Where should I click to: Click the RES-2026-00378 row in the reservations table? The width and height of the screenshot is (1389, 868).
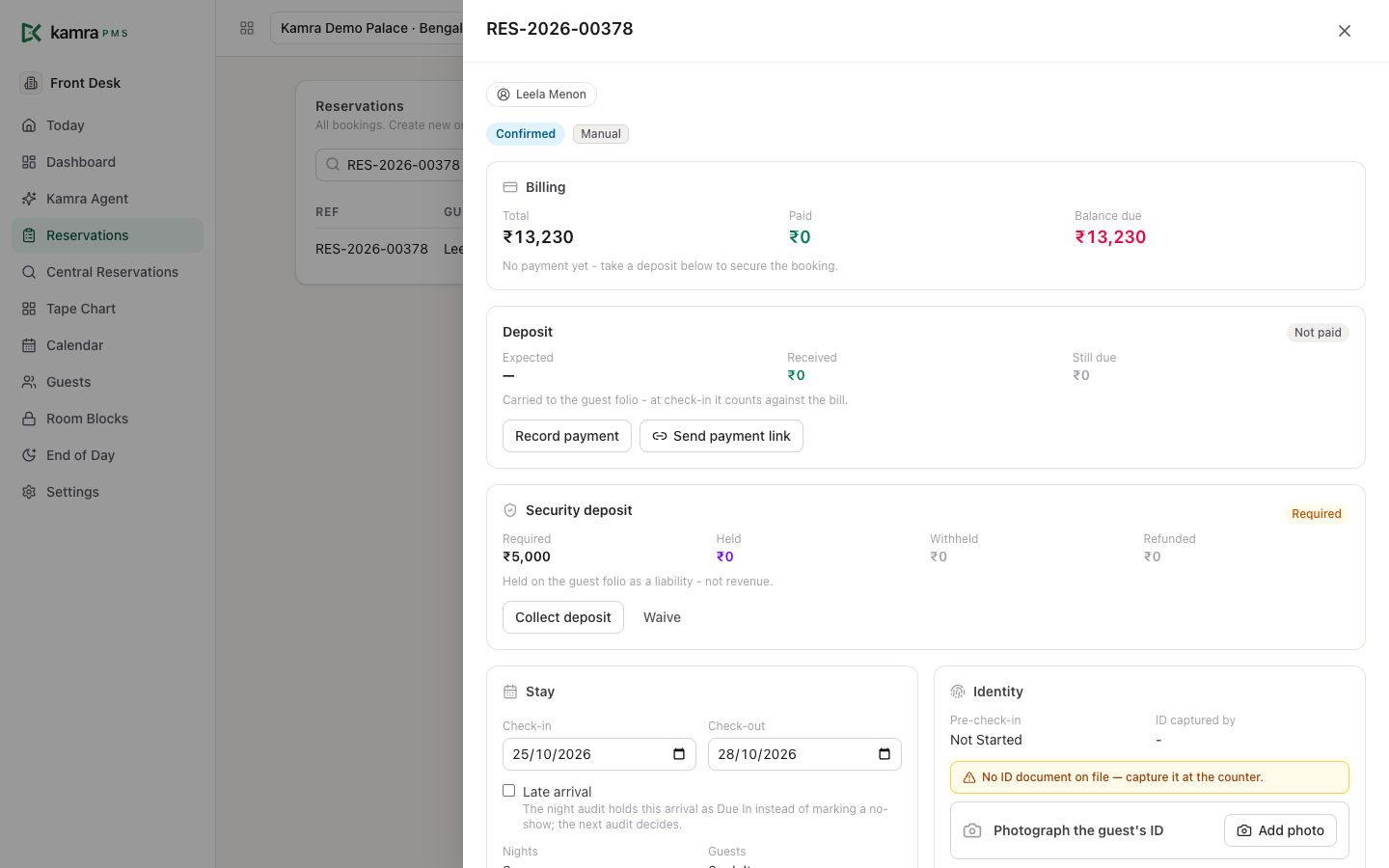[389, 249]
